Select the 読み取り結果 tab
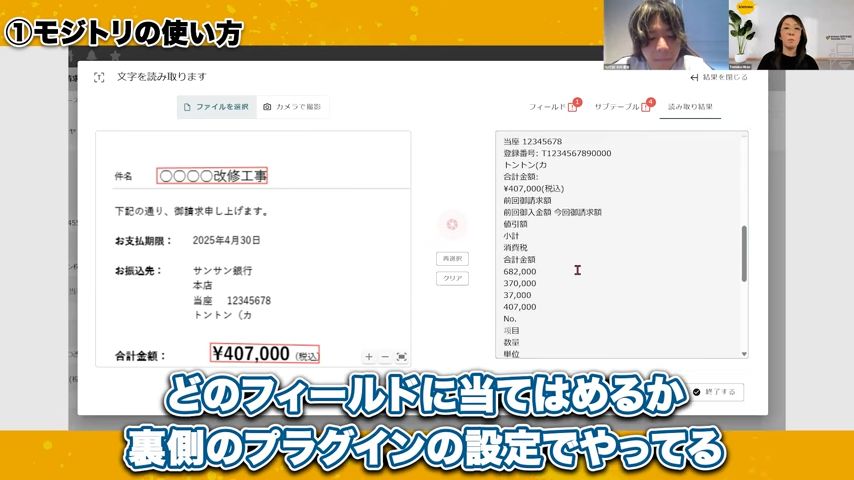Image resolution: width=854 pixels, height=480 pixels. click(x=690, y=107)
